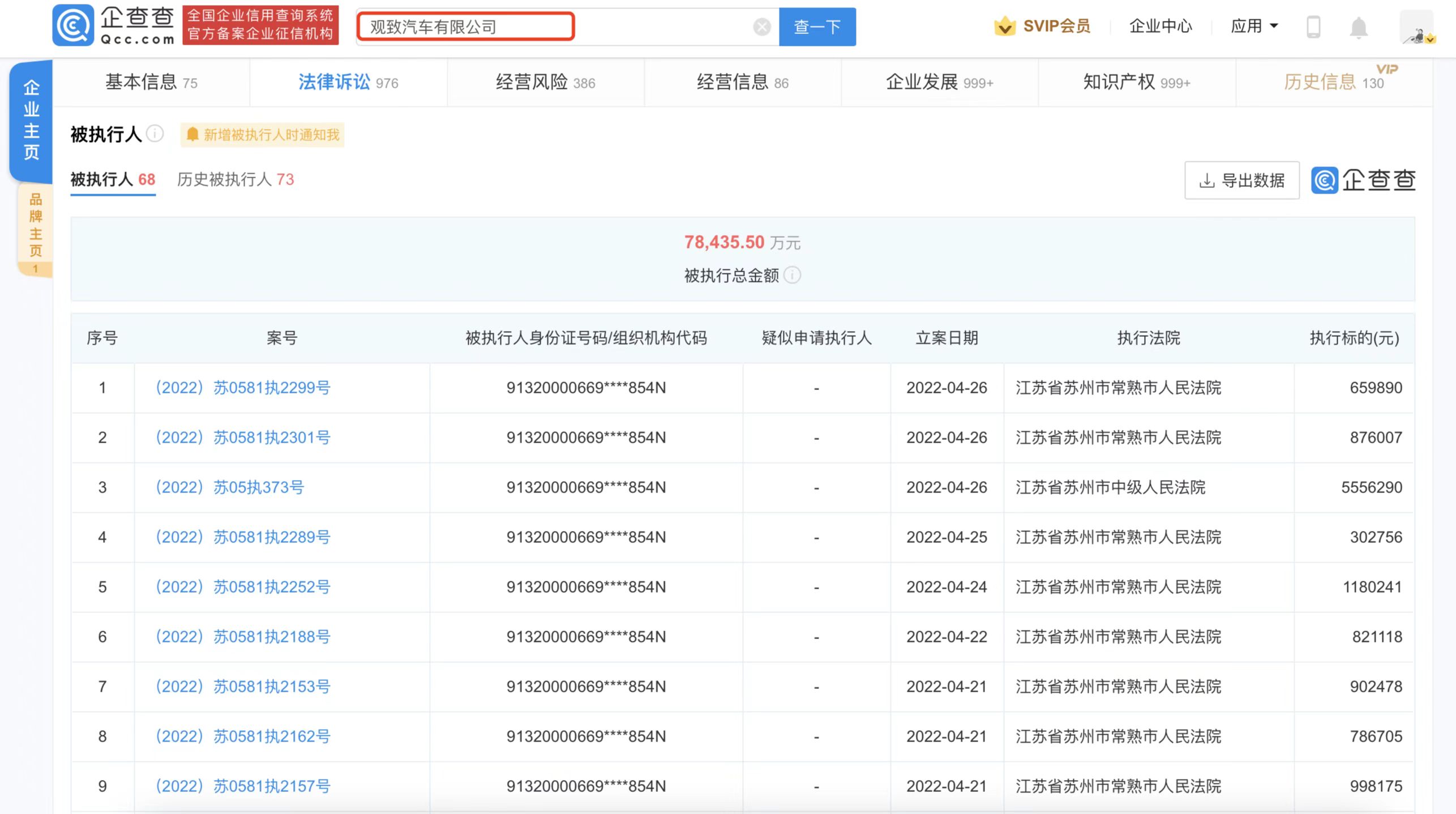Switch to 经营信息 tab
The width and height of the screenshot is (1456, 814).
coord(742,83)
